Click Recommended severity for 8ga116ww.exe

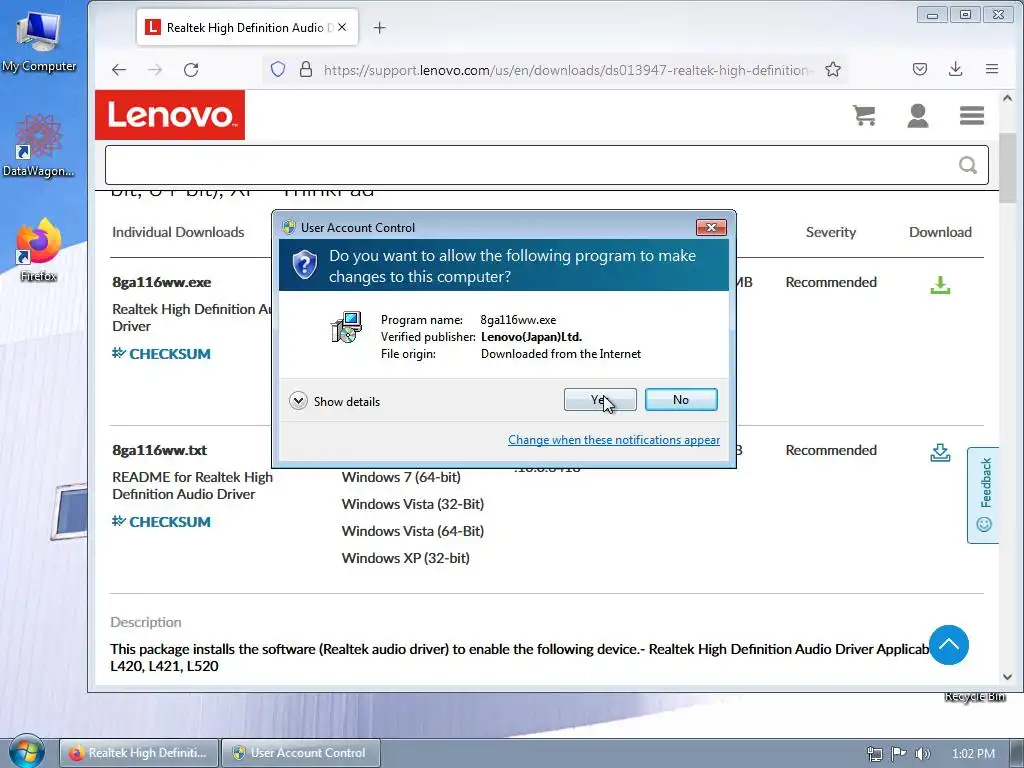(x=831, y=282)
